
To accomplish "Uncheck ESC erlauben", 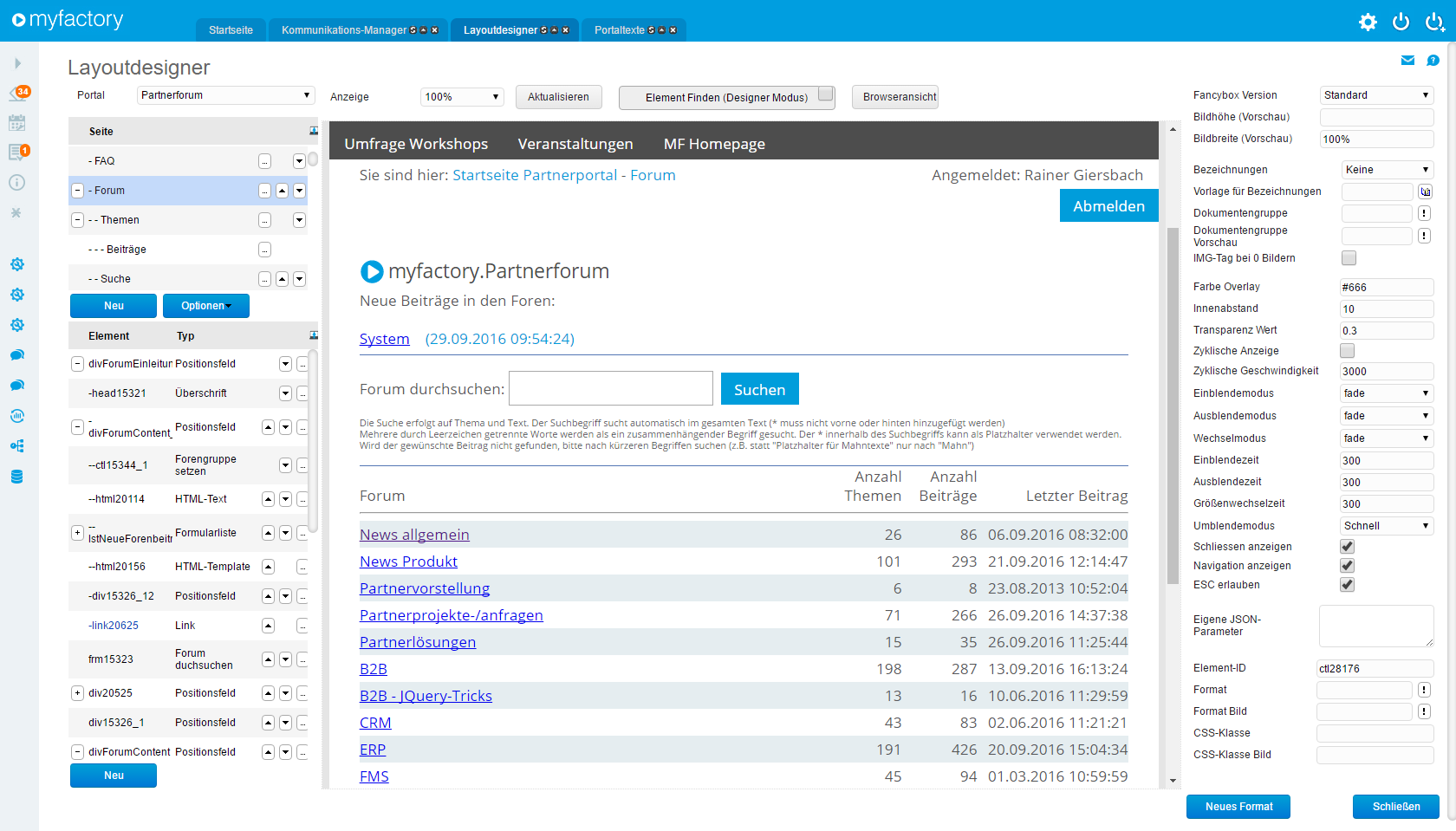I will [1348, 585].
